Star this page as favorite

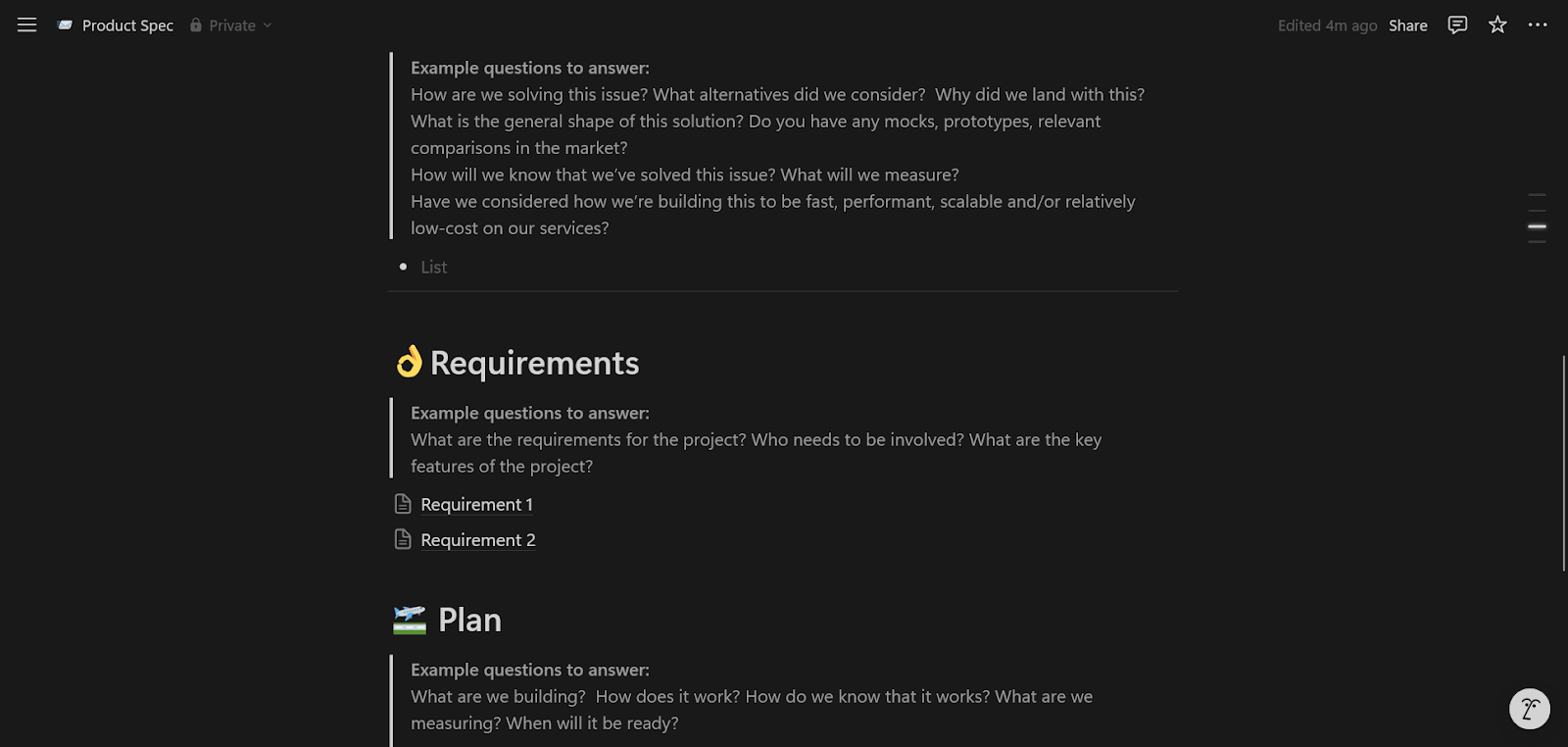pos(1497,25)
